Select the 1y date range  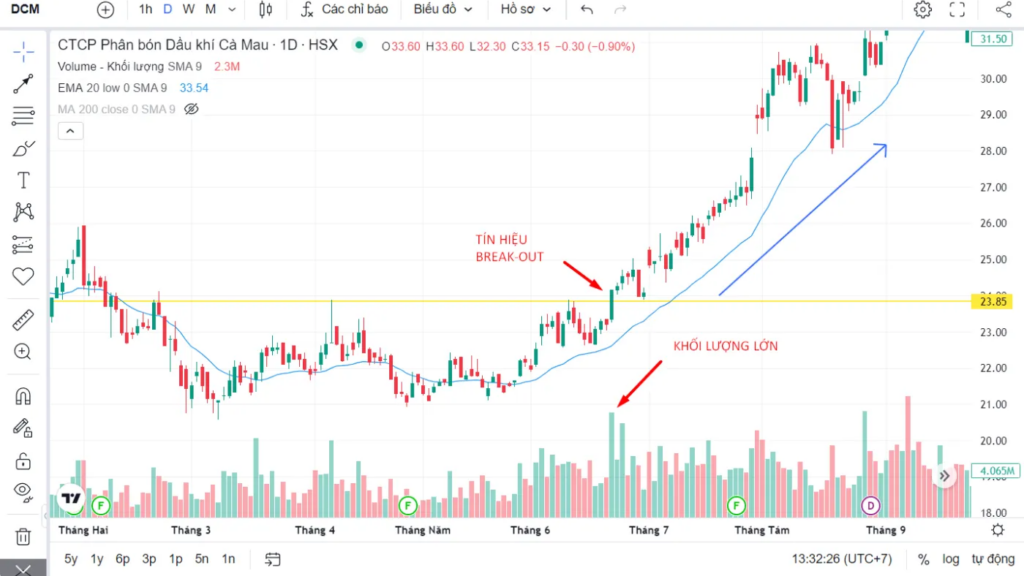coord(97,559)
